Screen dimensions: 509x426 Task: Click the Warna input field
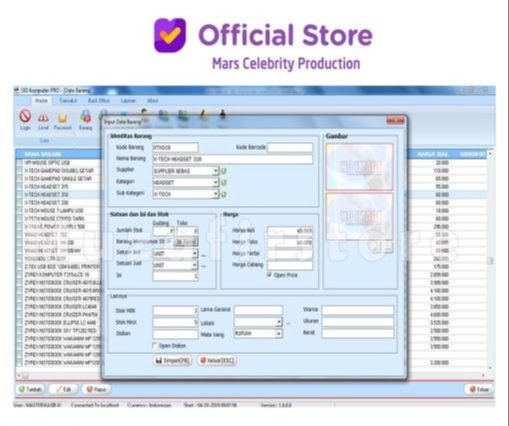357,310
